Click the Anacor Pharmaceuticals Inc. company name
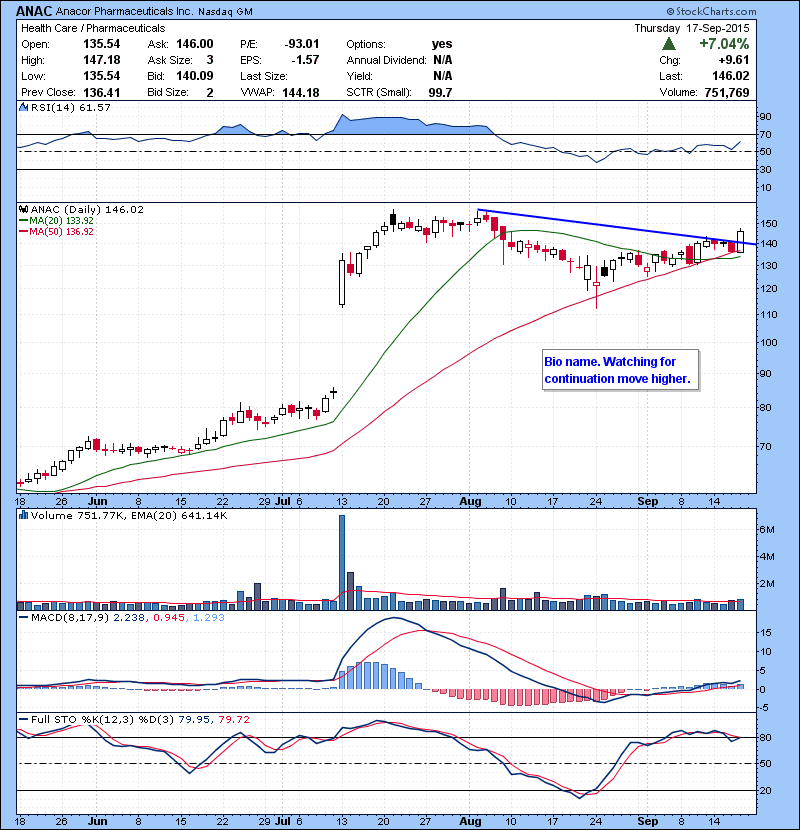This screenshot has height=830, width=800. coord(124,11)
